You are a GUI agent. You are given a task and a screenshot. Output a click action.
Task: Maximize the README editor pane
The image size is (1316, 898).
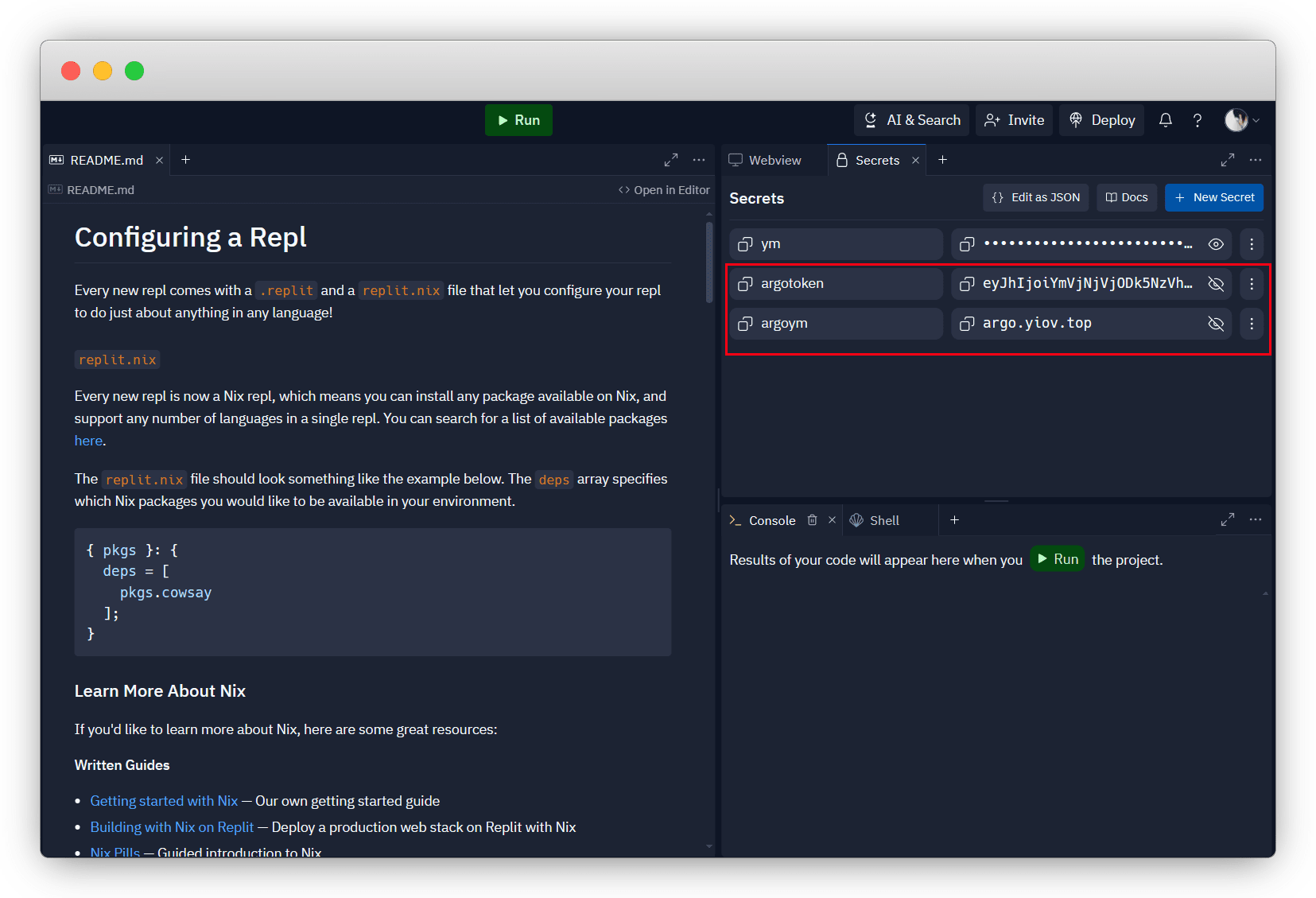pos(671,160)
